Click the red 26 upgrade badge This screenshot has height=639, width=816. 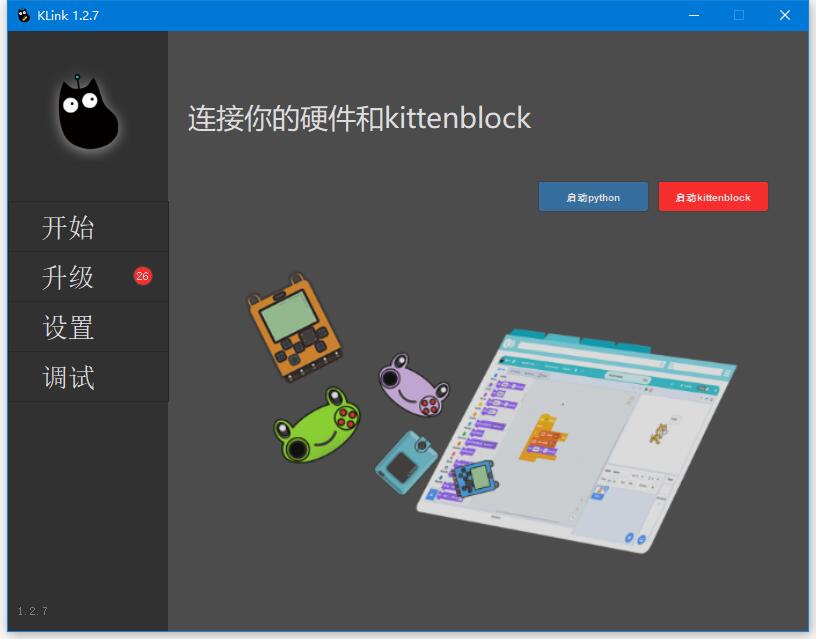click(x=142, y=276)
